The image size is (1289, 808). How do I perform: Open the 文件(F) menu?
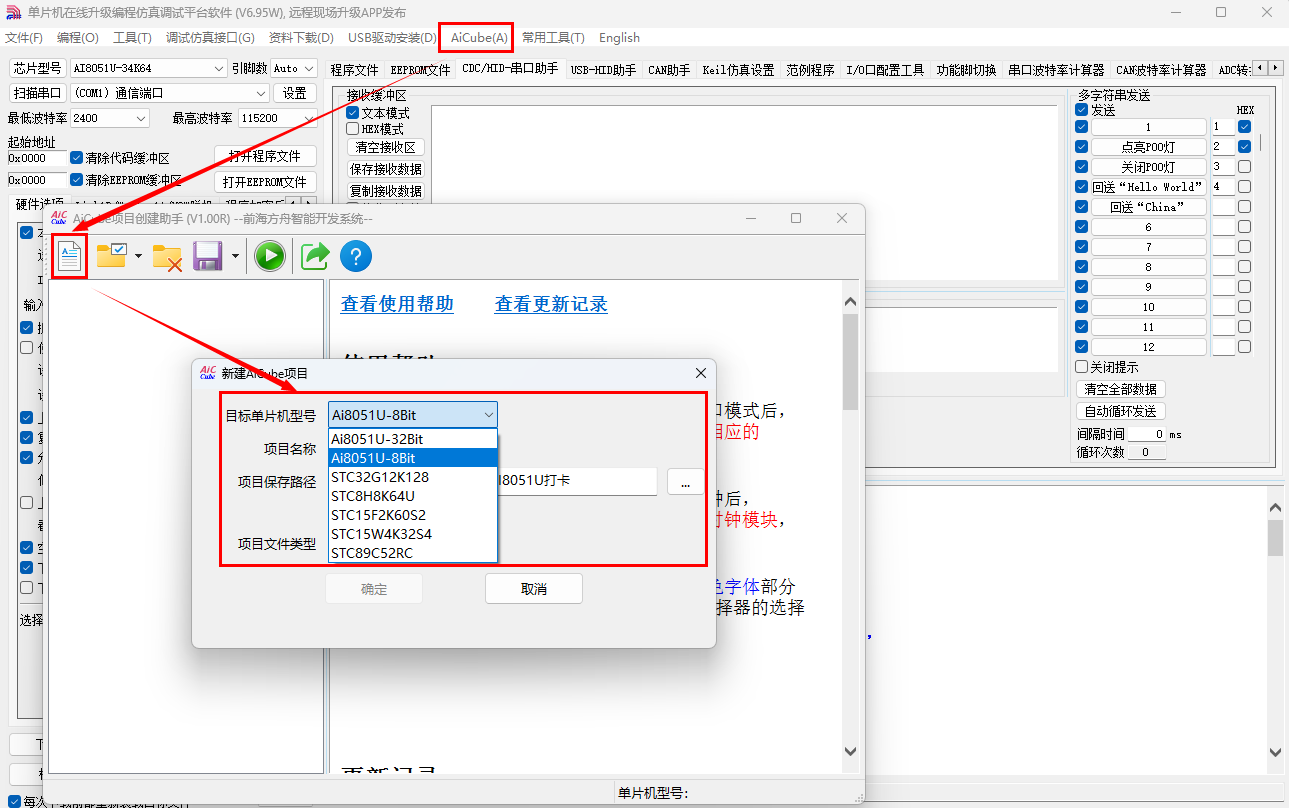(24, 38)
